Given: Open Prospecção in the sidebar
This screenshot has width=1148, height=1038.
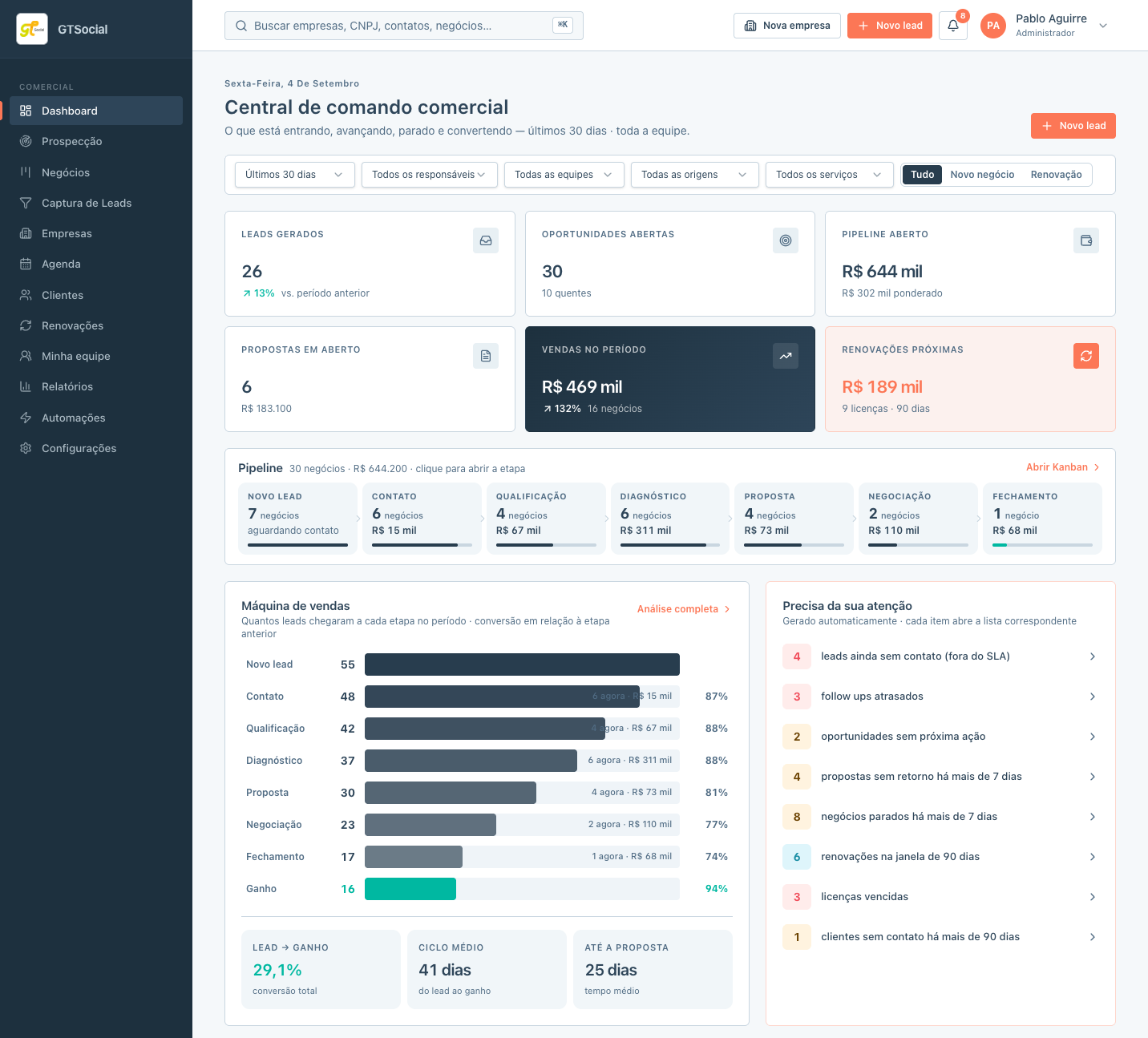Looking at the screenshot, I should coord(96,141).
